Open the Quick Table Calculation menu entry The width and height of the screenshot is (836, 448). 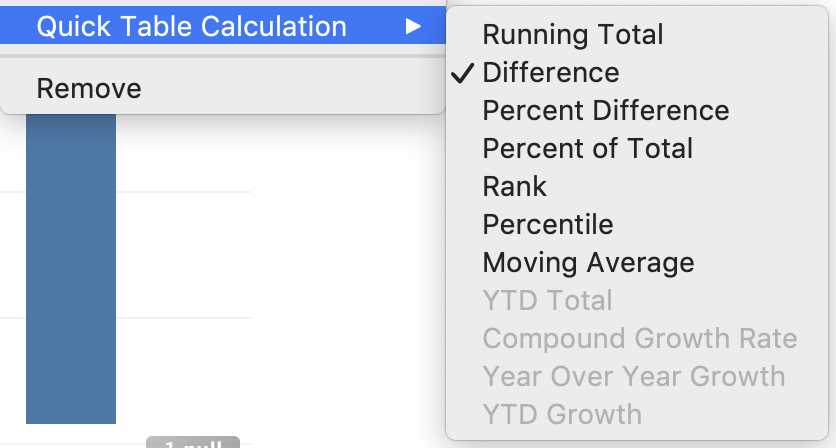click(x=191, y=27)
